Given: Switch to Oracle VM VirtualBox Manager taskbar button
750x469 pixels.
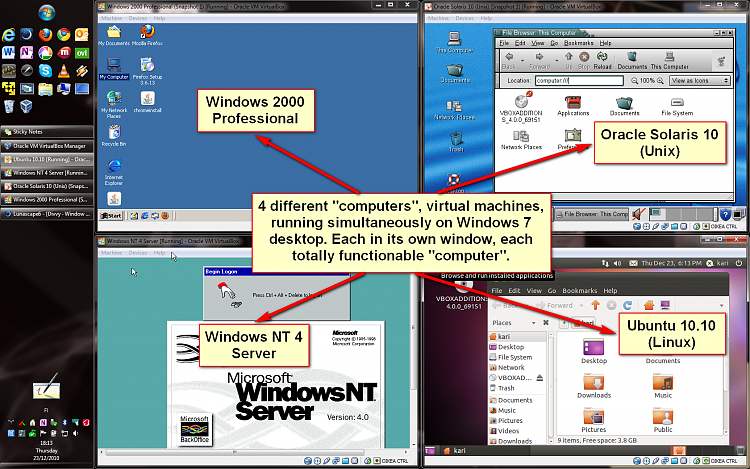Looking at the screenshot, I should (x=47, y=146).
